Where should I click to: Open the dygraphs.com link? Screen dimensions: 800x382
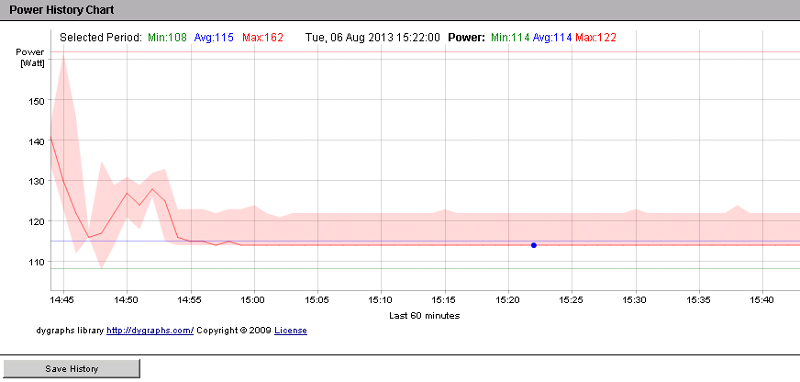coord(150,330)
